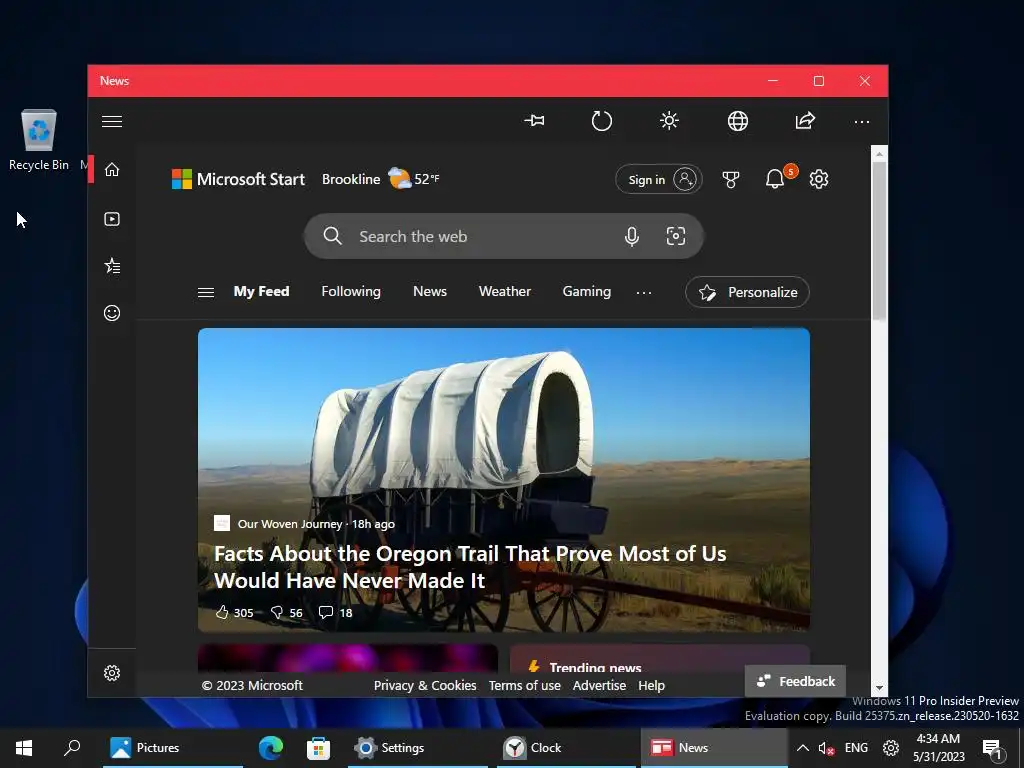Click the Feedback button
Viewport: 1024px width, 768px height.
pyautogui.click(x=795, y=681)
